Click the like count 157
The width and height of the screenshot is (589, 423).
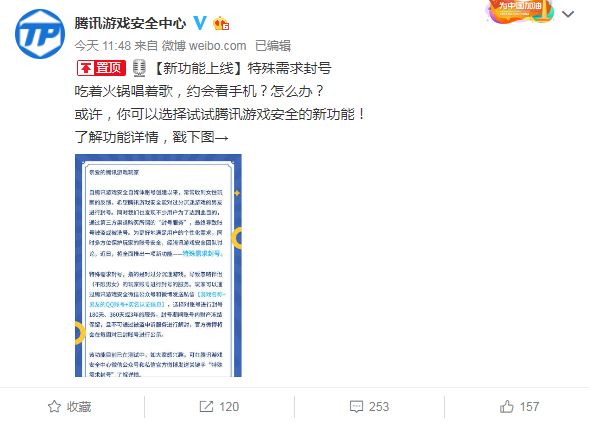pyautogui.click(x=529, y=406)
